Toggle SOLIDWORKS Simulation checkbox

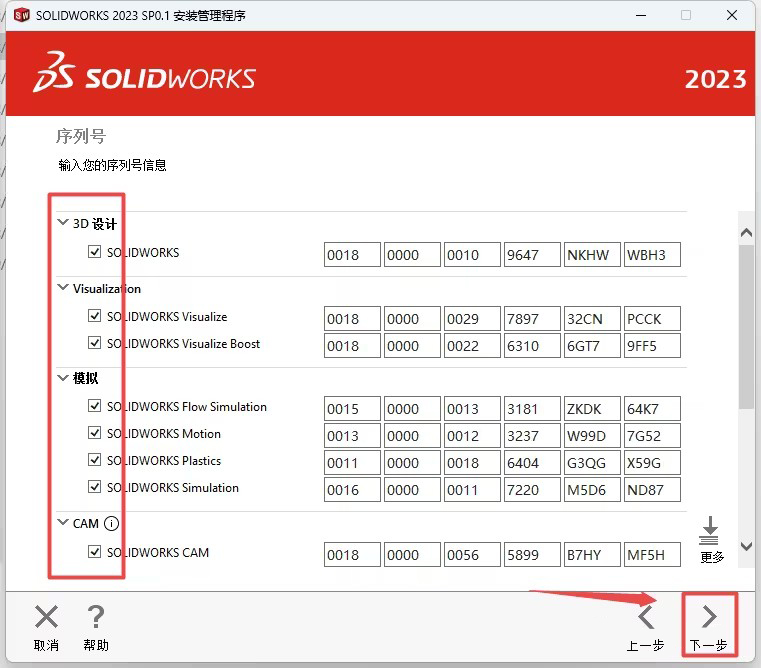(94, 486)
